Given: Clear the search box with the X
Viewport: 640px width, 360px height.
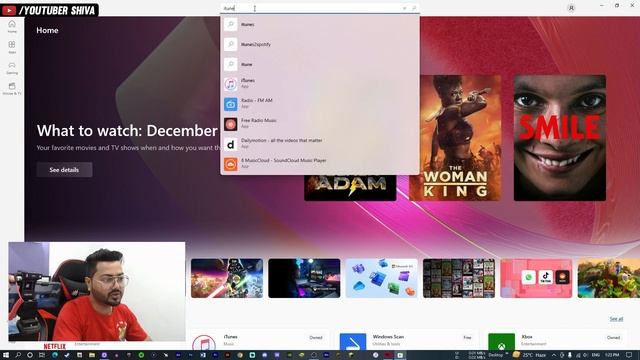Looking at the screenshot, I should (404, 8).
